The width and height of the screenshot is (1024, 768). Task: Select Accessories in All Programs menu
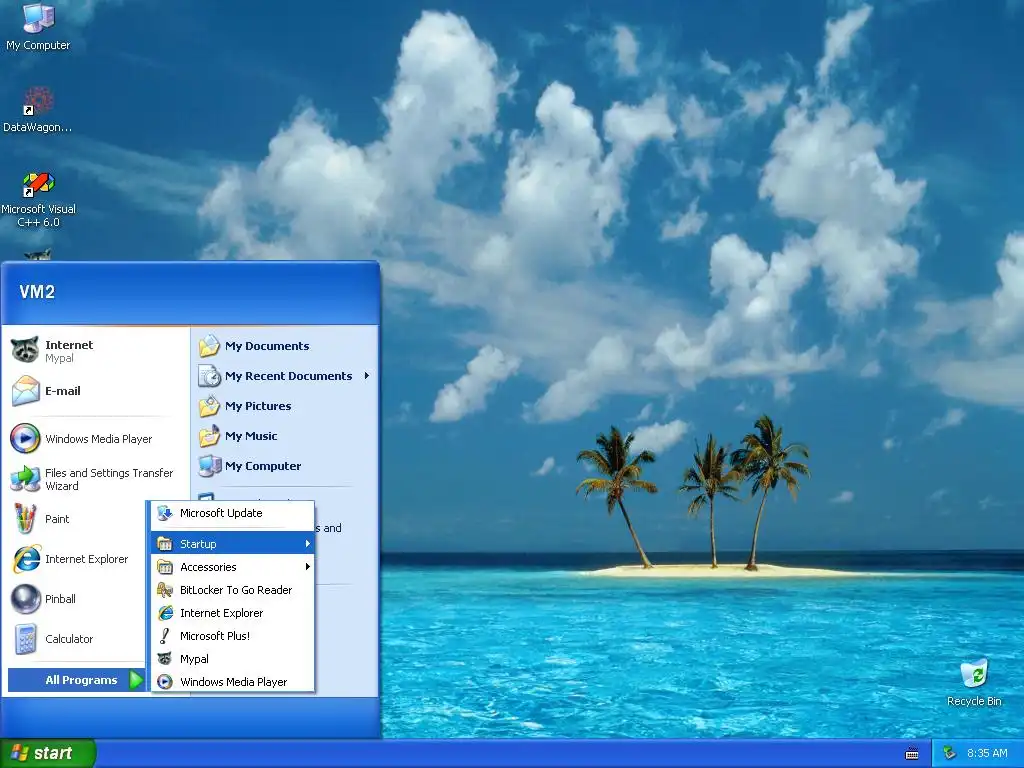pyautogui.click(x=233, y=567)
